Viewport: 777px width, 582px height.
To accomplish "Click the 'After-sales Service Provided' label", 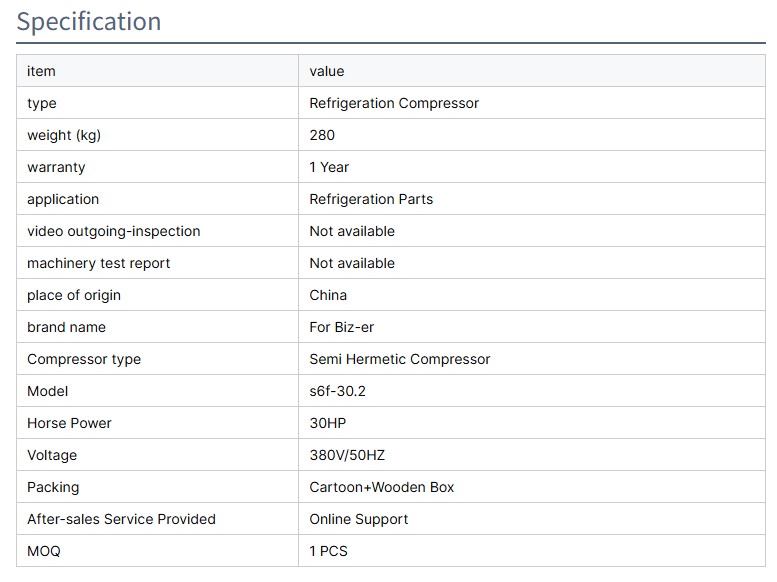I will coord(121,519).
